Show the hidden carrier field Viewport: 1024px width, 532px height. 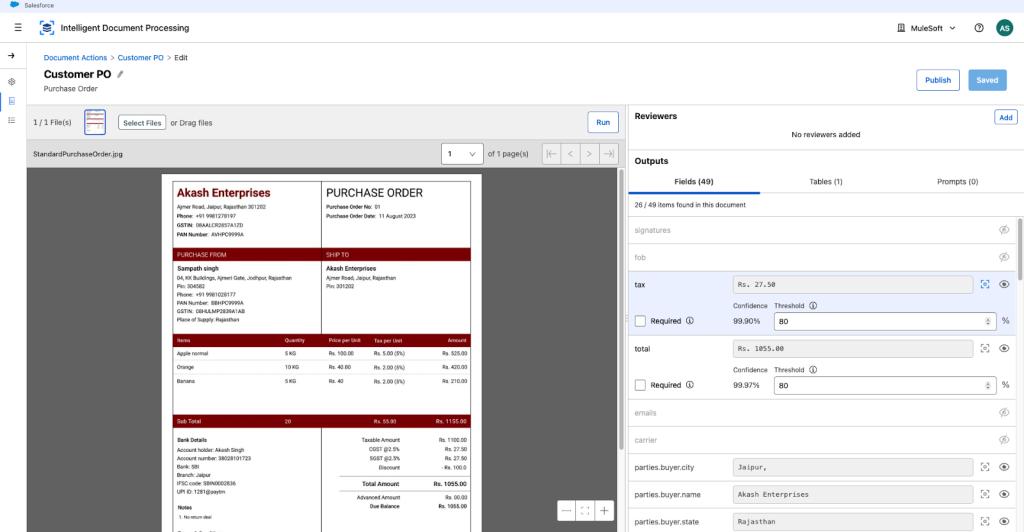pyautogui.click(x=1004, y=440)
